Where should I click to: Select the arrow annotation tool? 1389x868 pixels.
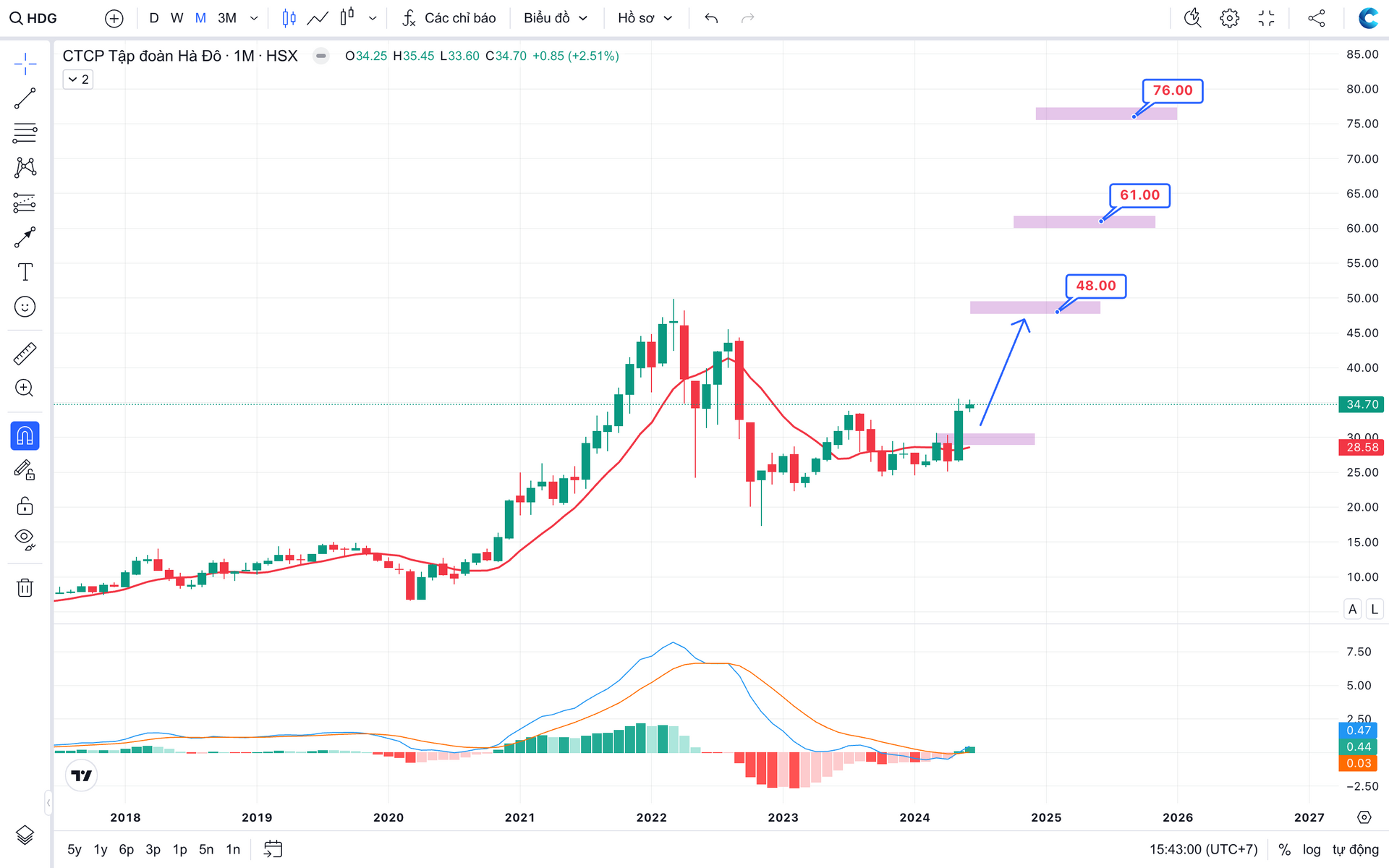25,237
